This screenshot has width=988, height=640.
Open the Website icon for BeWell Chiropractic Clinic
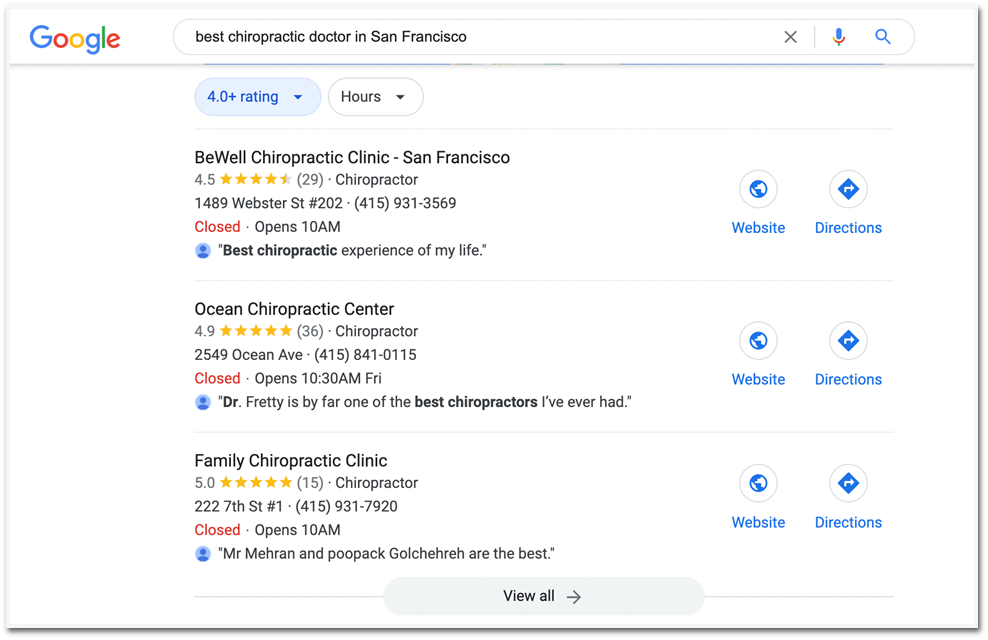pos(758,189)
